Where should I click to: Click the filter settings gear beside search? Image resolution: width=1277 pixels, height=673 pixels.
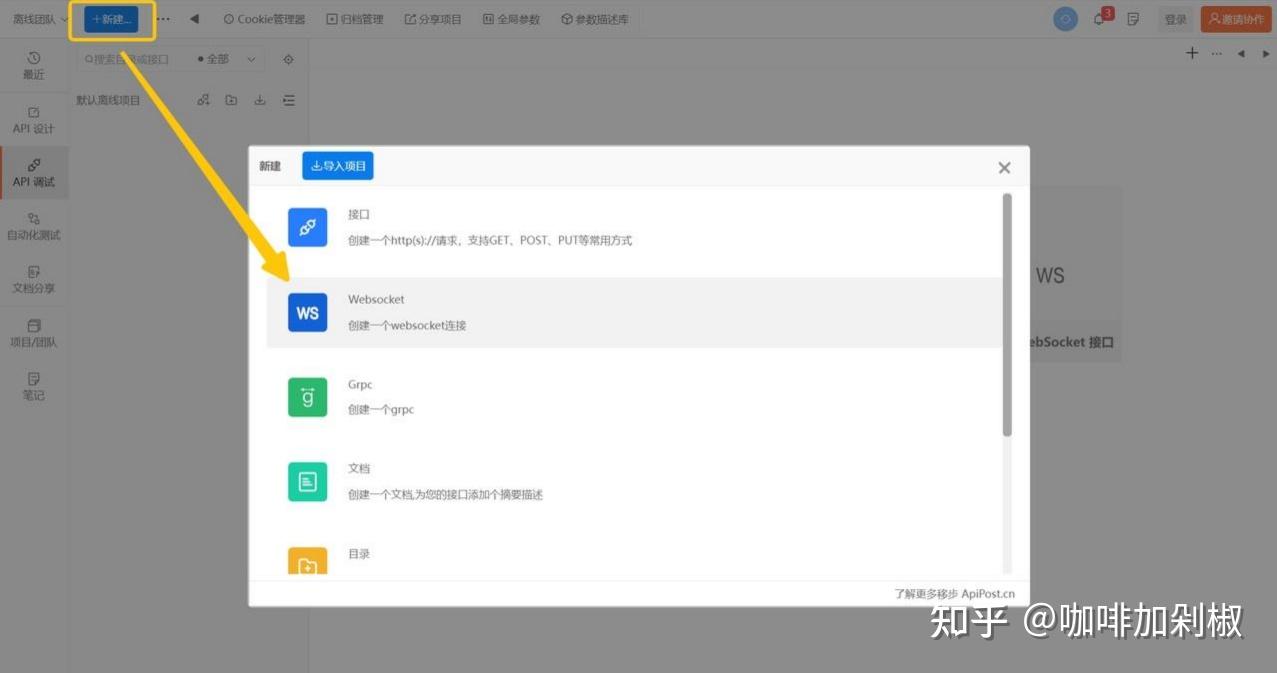click(288, 59)
